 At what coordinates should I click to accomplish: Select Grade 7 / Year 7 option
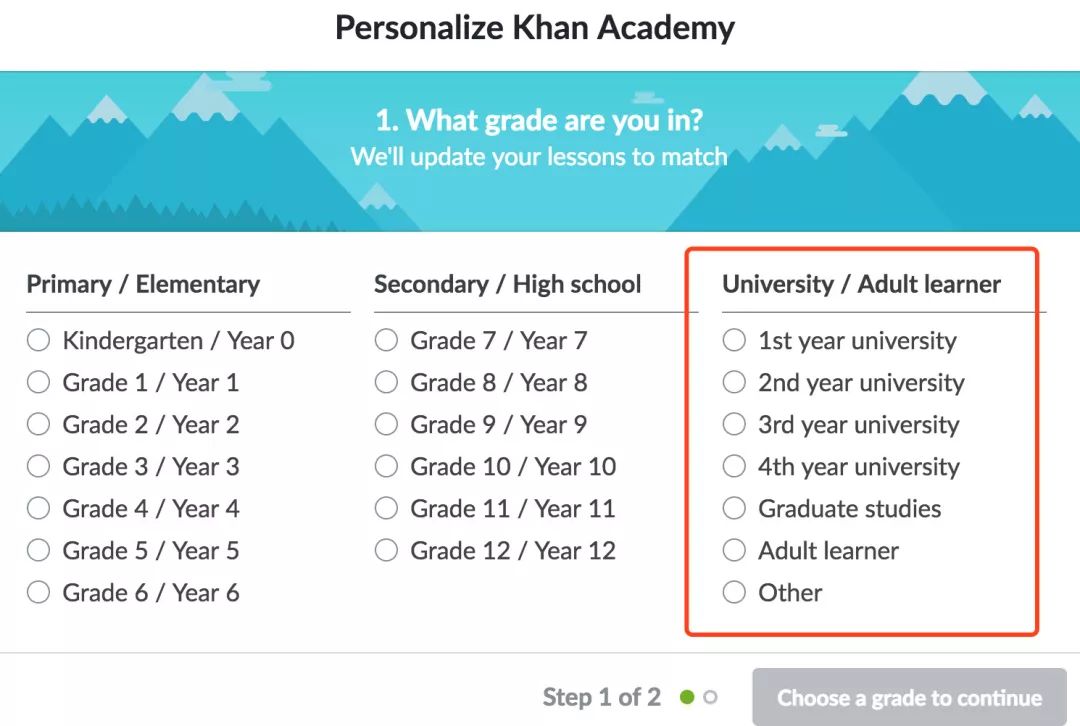(x=387, y=341)
